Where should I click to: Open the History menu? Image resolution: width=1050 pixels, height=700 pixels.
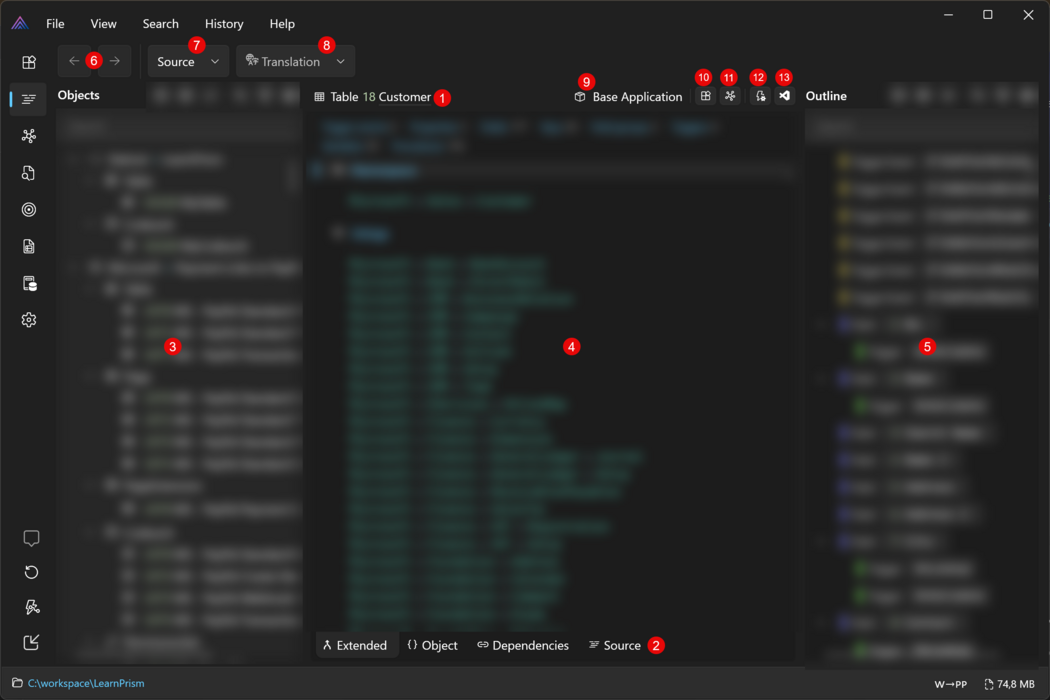tap(224, 23)
